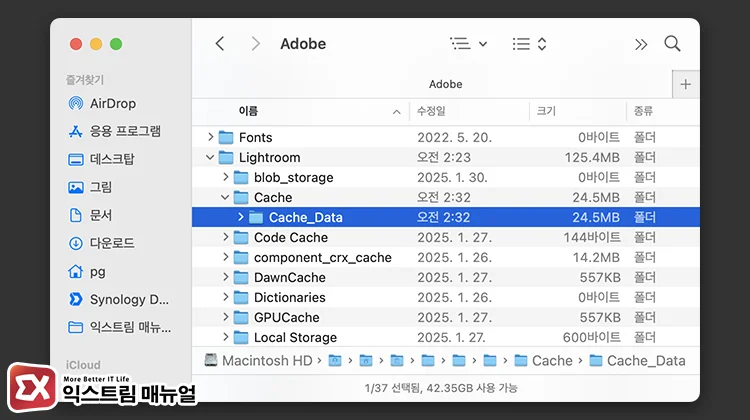Viewport: 750px width, 420px height.
Task: Open the pg home folder in sidebar
Action: [87, 272]
